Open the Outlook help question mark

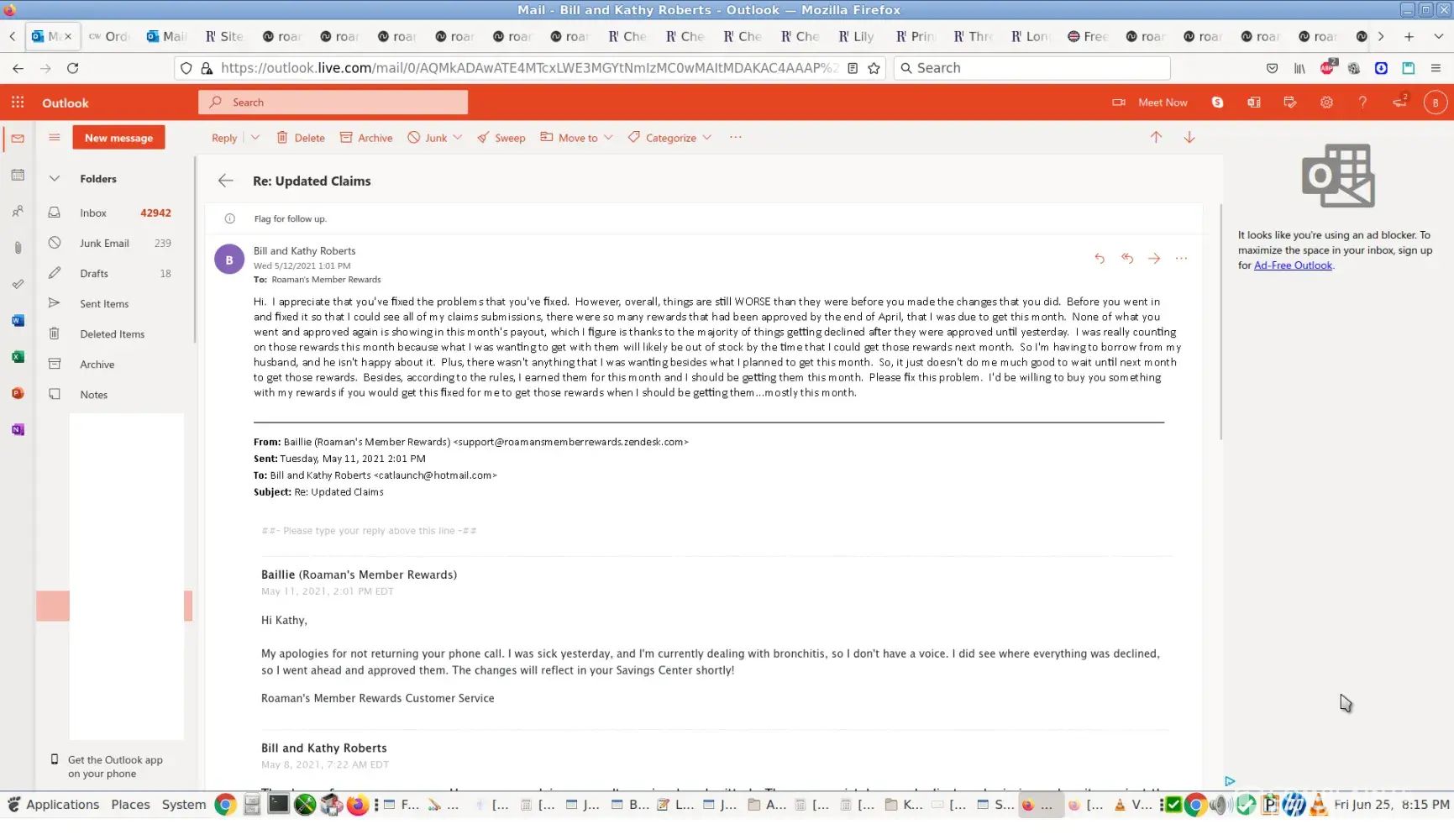pos(1362,102)
